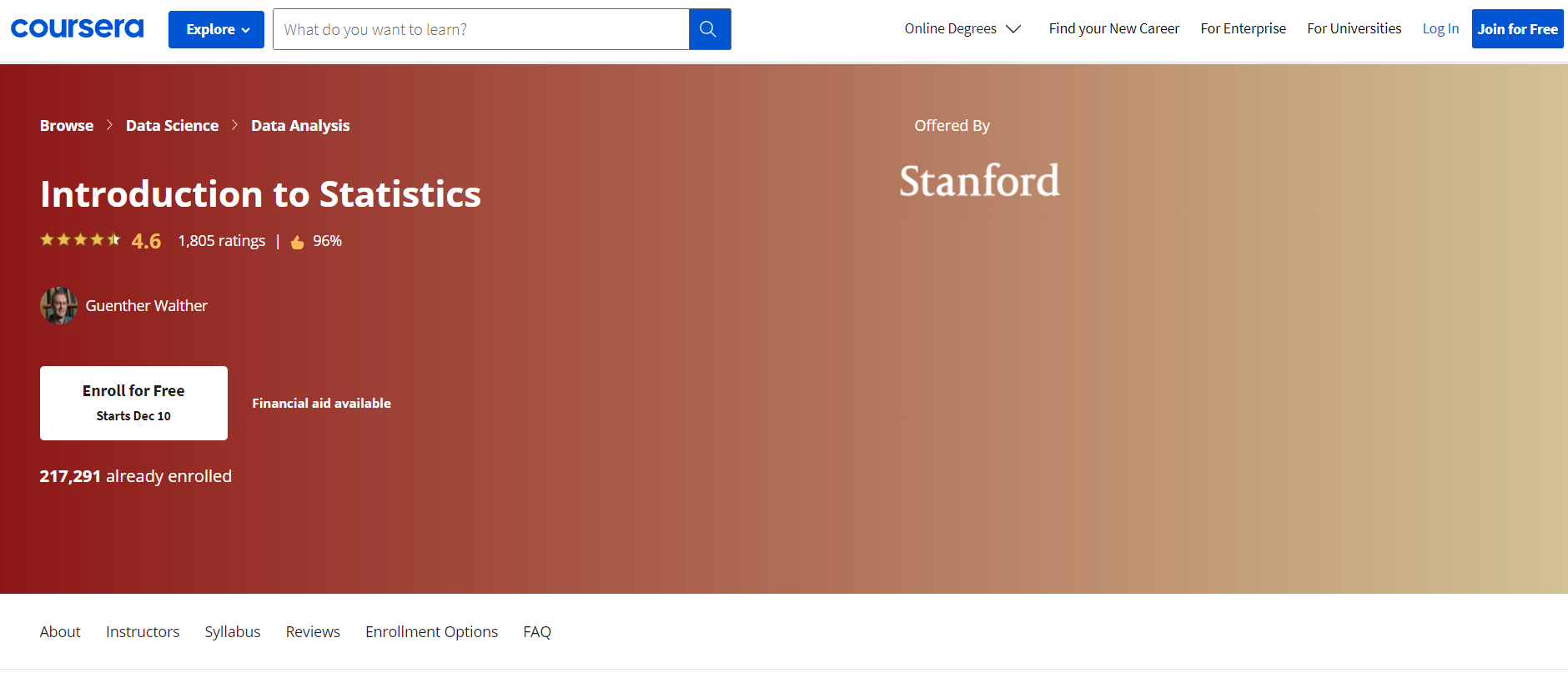Go to the Syllabus tab

coord(233,631)
